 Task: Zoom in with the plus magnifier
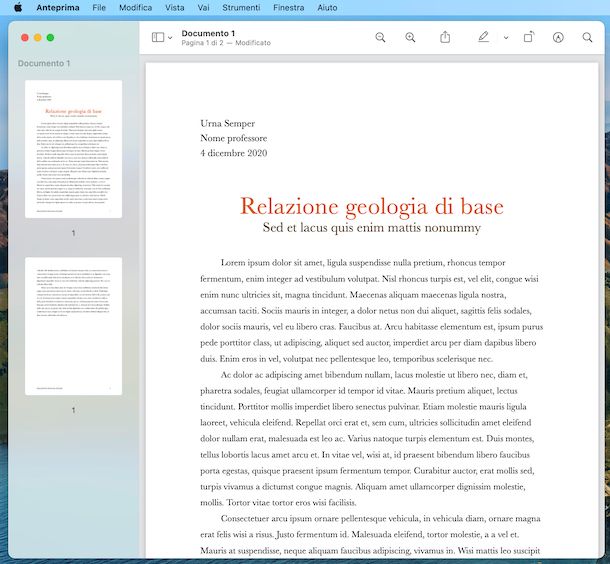410,37
